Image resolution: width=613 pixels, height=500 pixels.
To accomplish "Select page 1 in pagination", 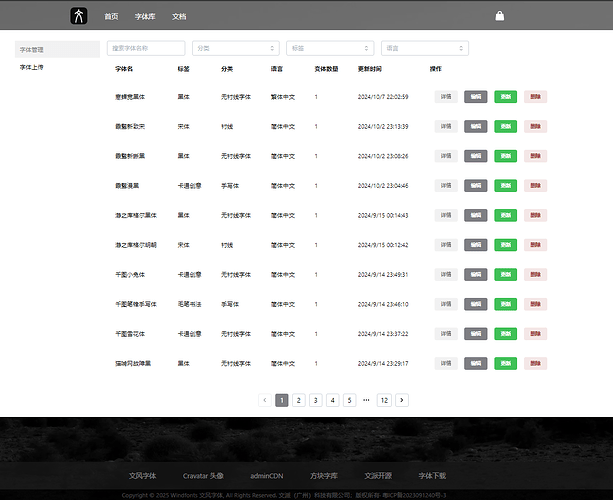I will 281,400.
